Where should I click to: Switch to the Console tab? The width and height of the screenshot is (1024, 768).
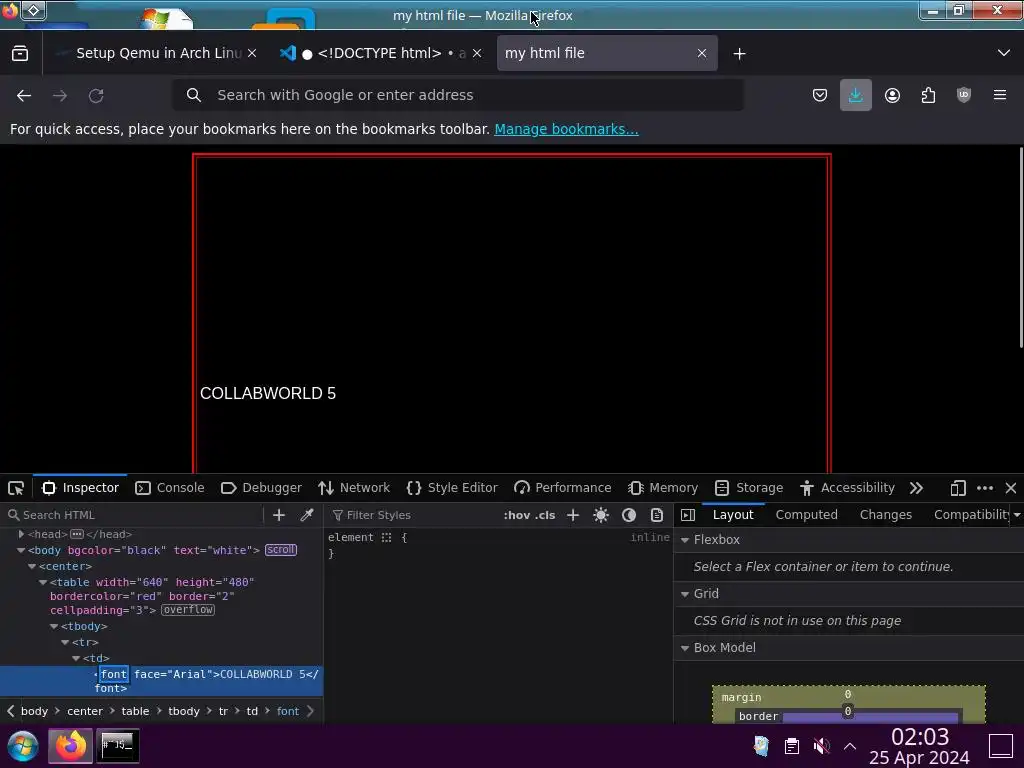[170, 488]
